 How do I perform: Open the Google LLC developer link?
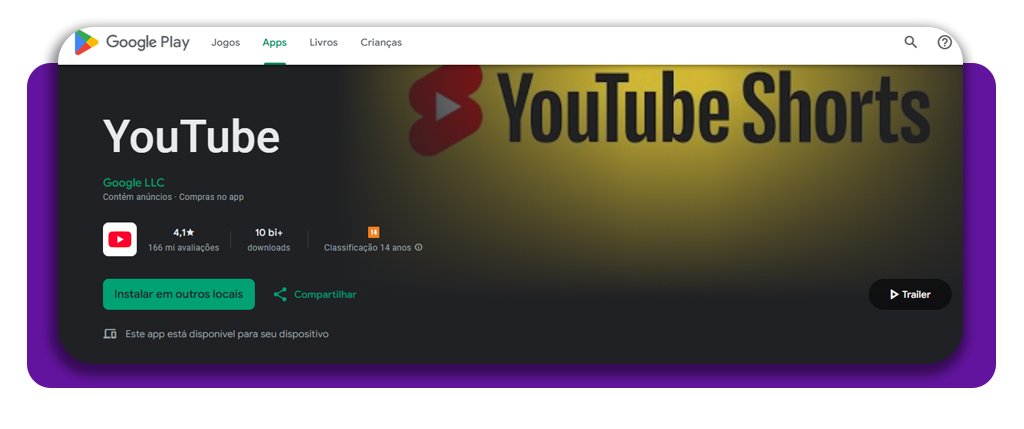coord(133,183)
